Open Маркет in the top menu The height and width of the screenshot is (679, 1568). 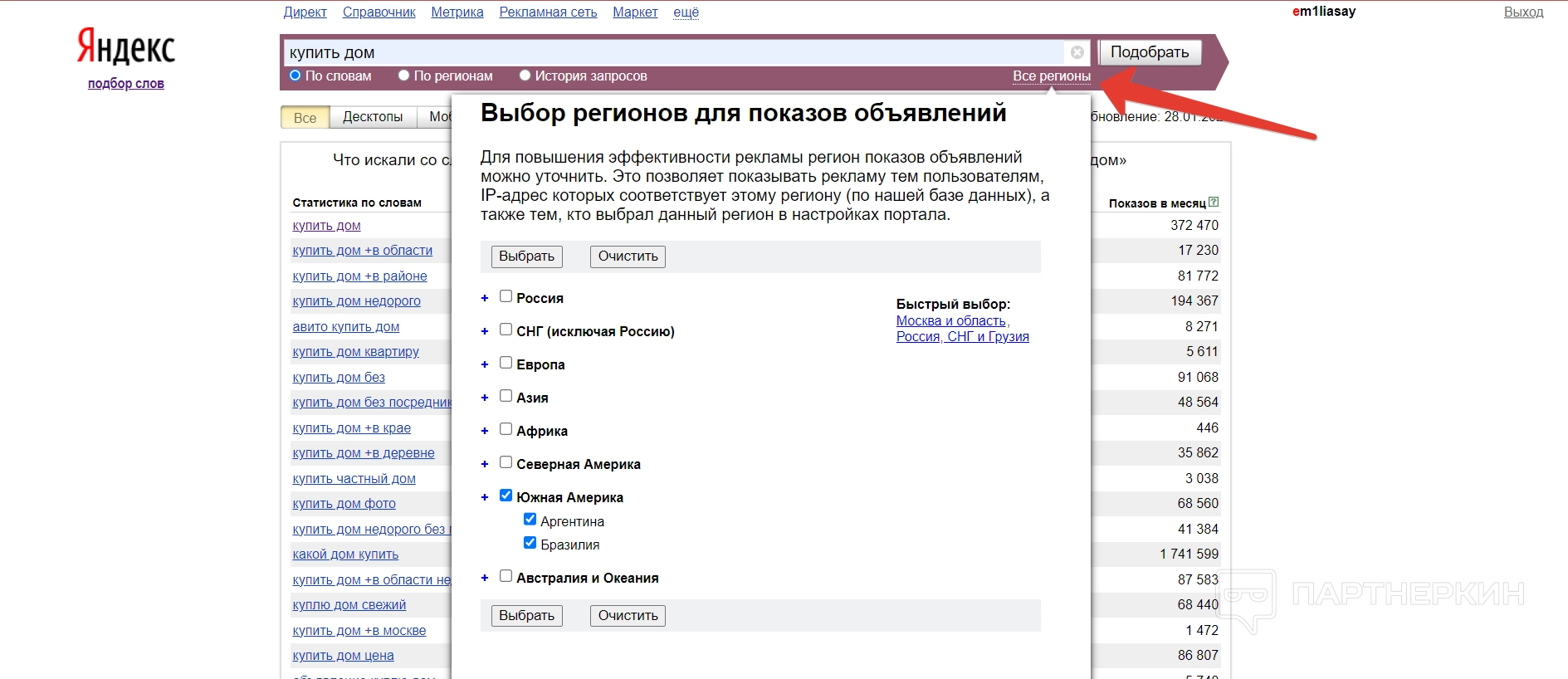pos(635,12)
